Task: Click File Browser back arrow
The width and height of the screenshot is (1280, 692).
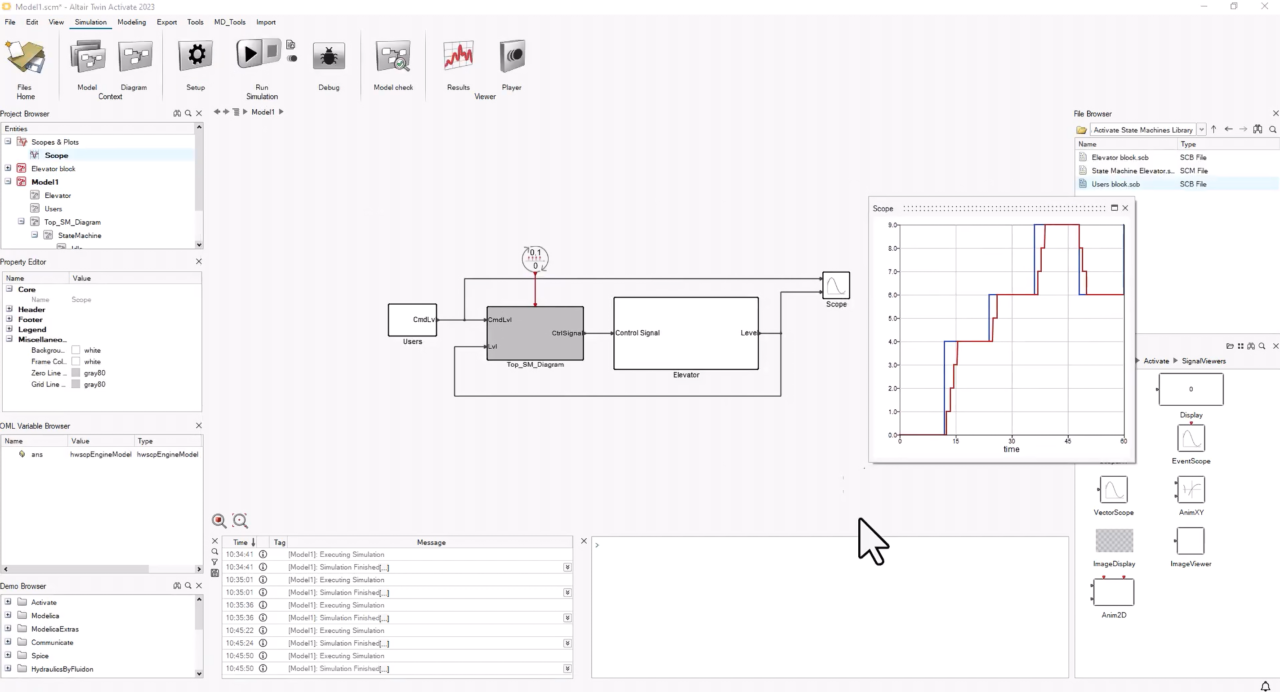Action: click(x=1229, y=130)
